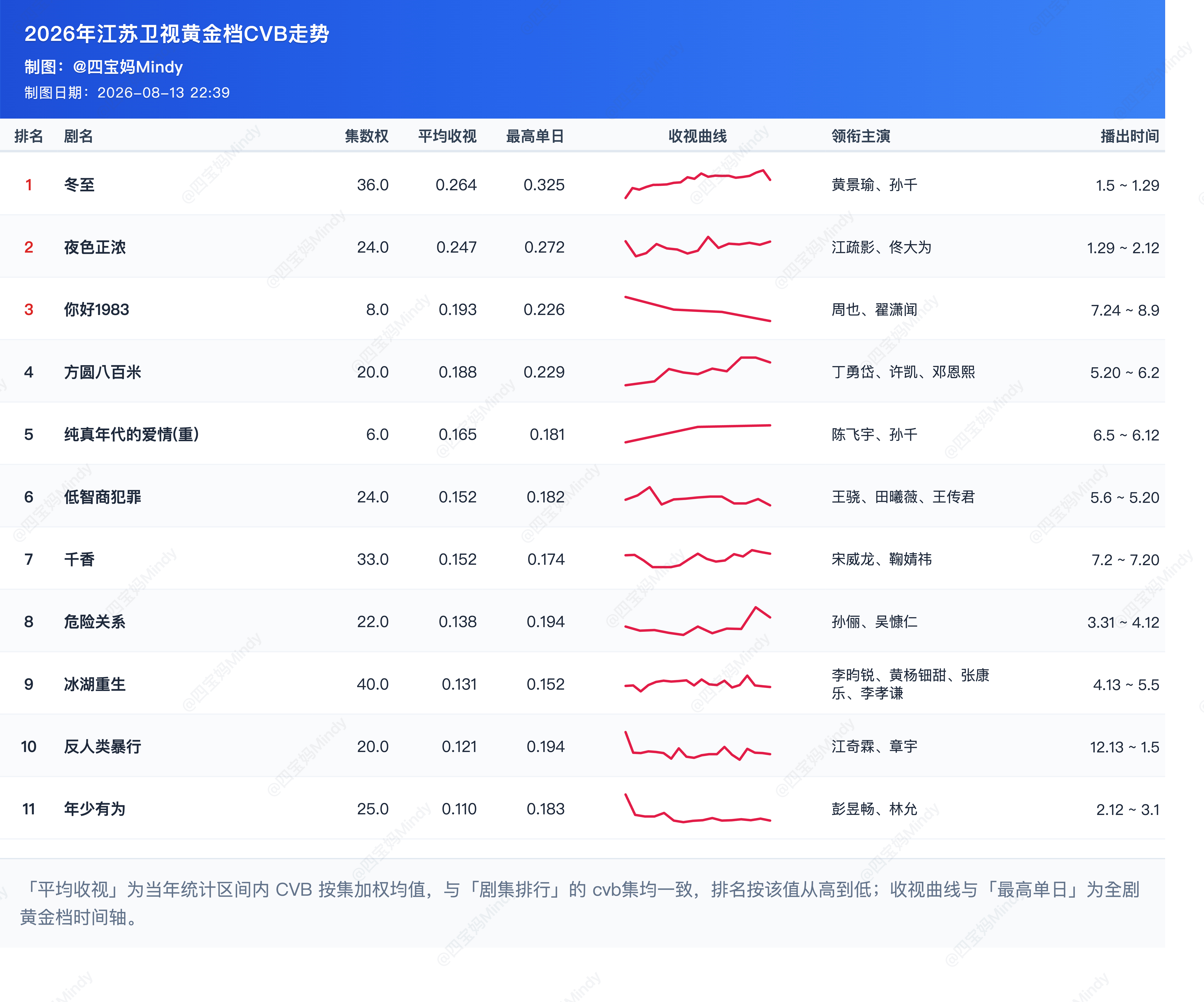The height and width of the screenshot is (1002, 1204).
Task: Click the 你好1983 ratings curve sparkline
Action: pyautogui.click(x=698, y=309)
